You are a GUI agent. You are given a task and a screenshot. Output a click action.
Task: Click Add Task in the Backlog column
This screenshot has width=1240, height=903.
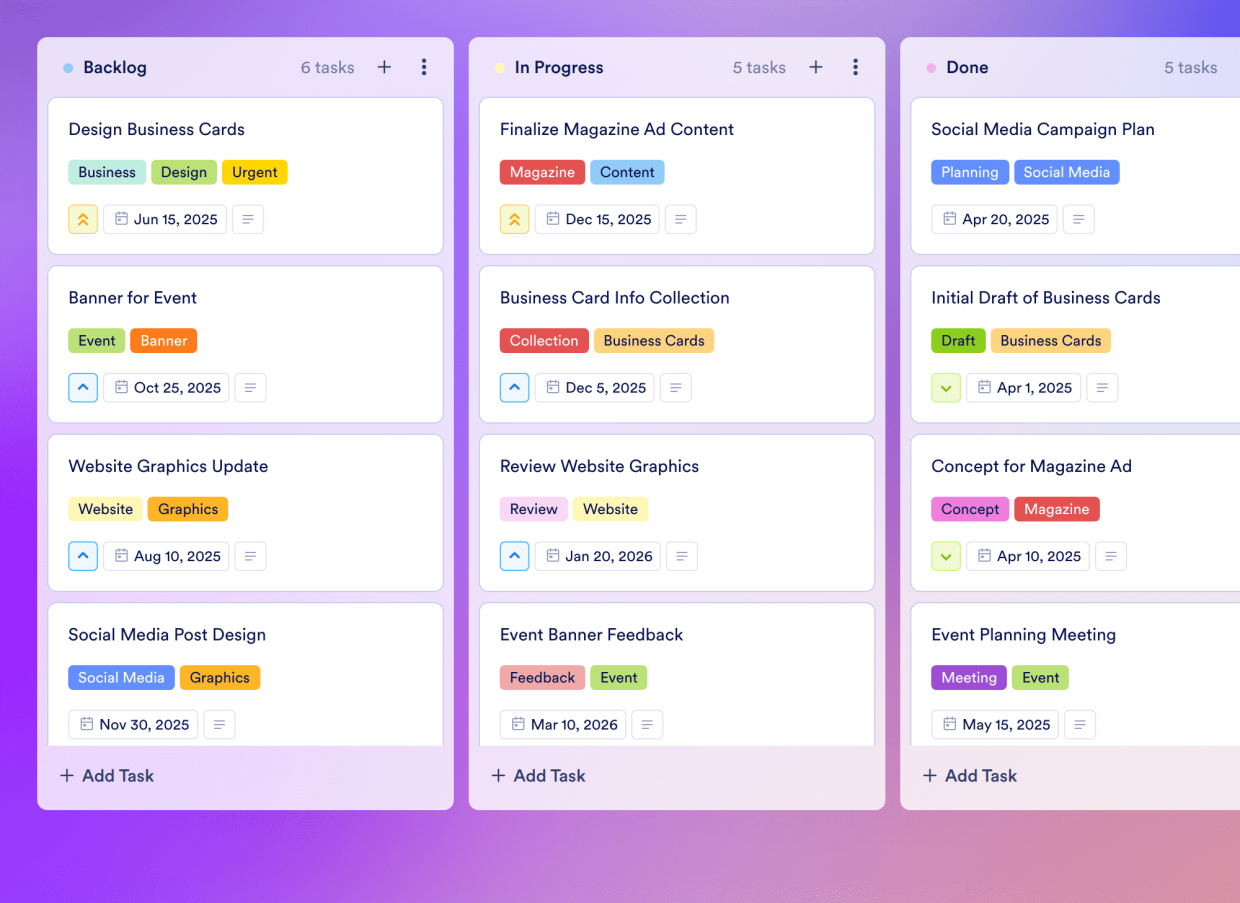[107, 775]
